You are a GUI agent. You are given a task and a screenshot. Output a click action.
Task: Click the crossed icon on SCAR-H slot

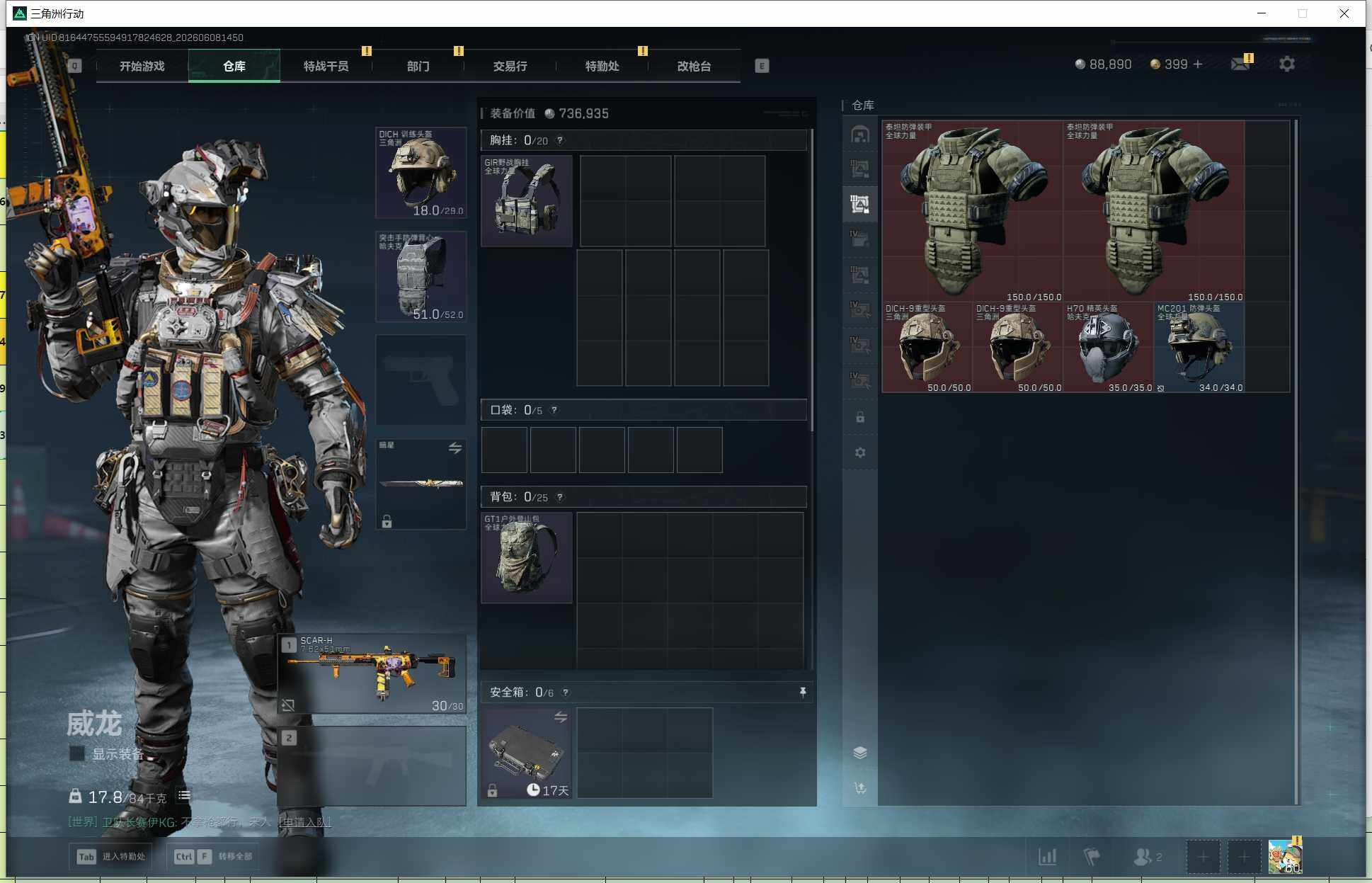(288, 705)
